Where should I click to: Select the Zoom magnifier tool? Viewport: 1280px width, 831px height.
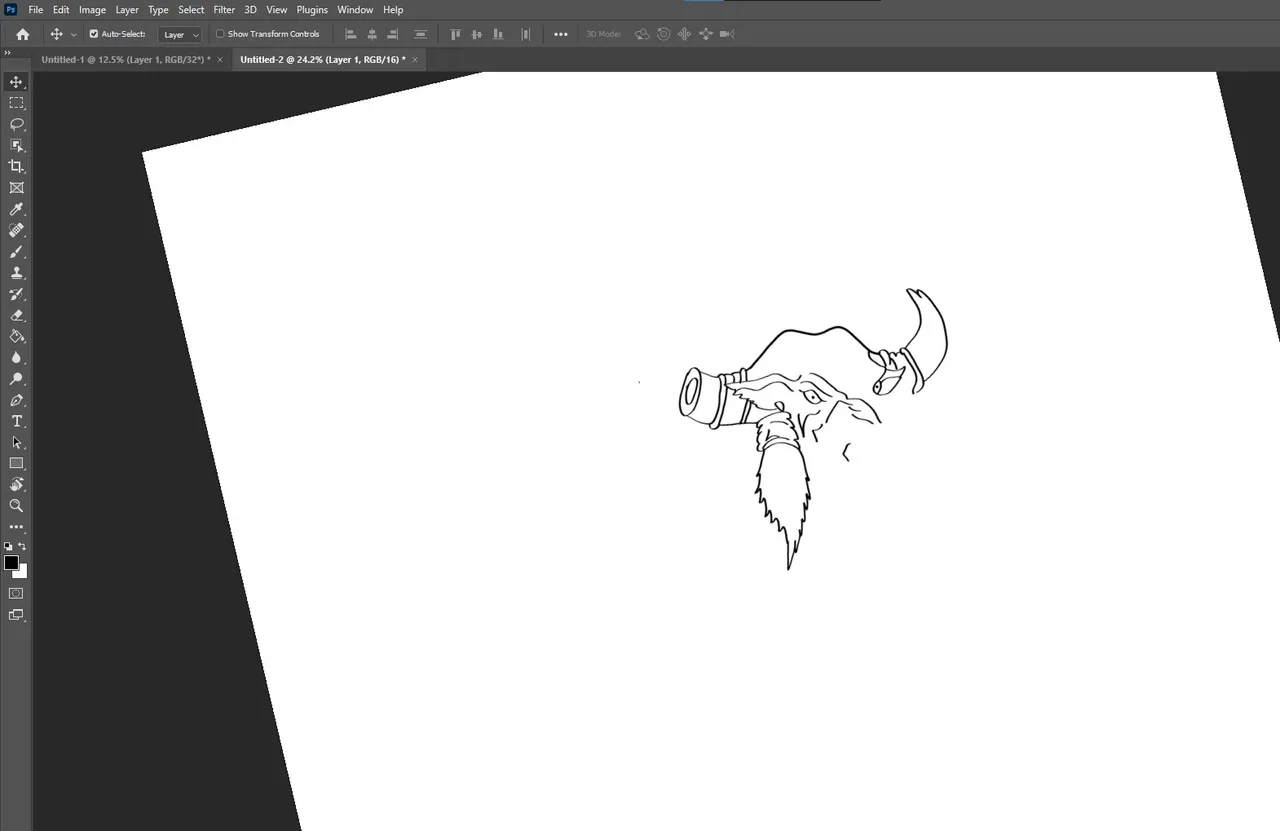click(x=16, y=506)
